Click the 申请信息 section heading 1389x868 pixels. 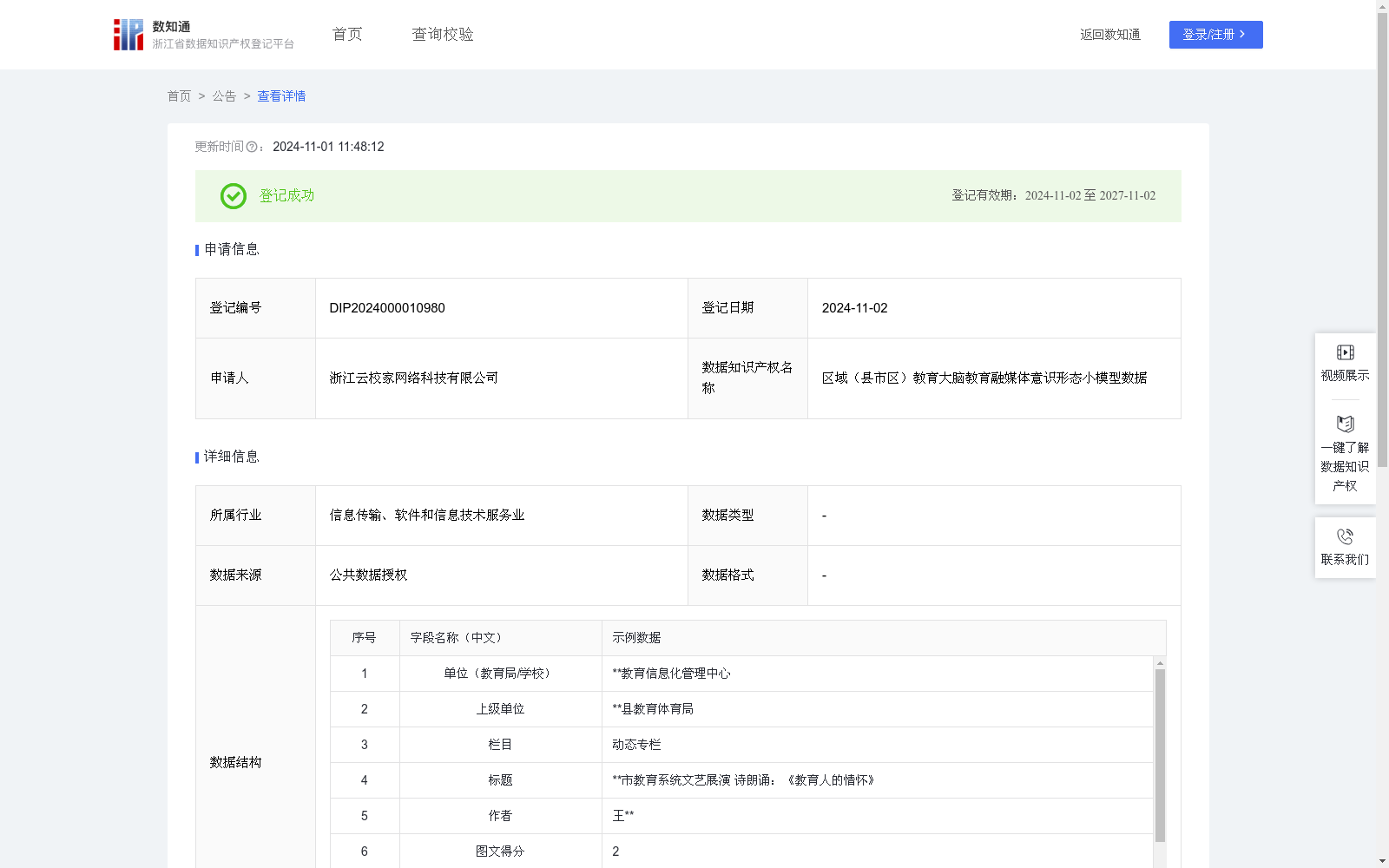[232, 250]
